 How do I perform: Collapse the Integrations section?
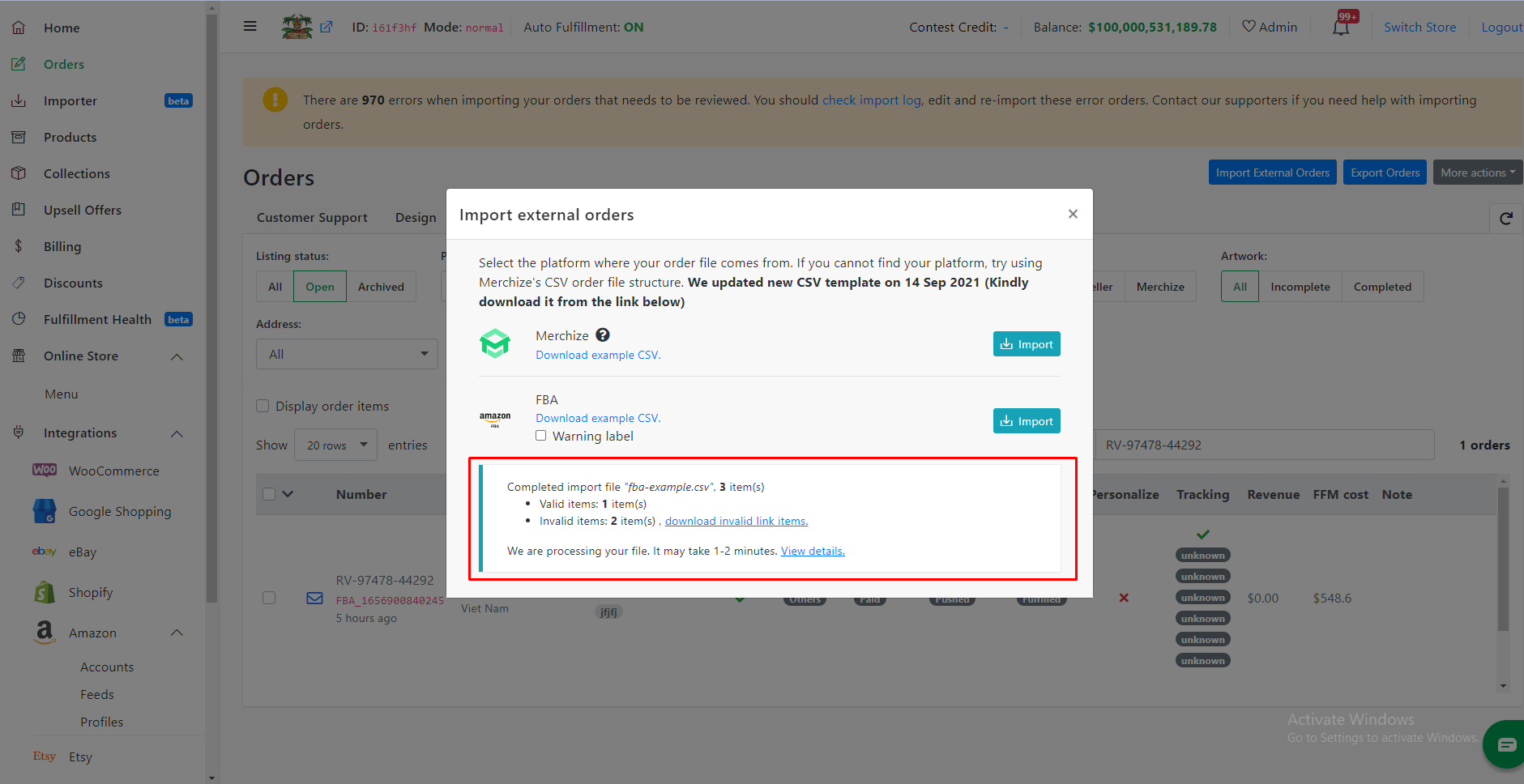click(x=177, y=433)
